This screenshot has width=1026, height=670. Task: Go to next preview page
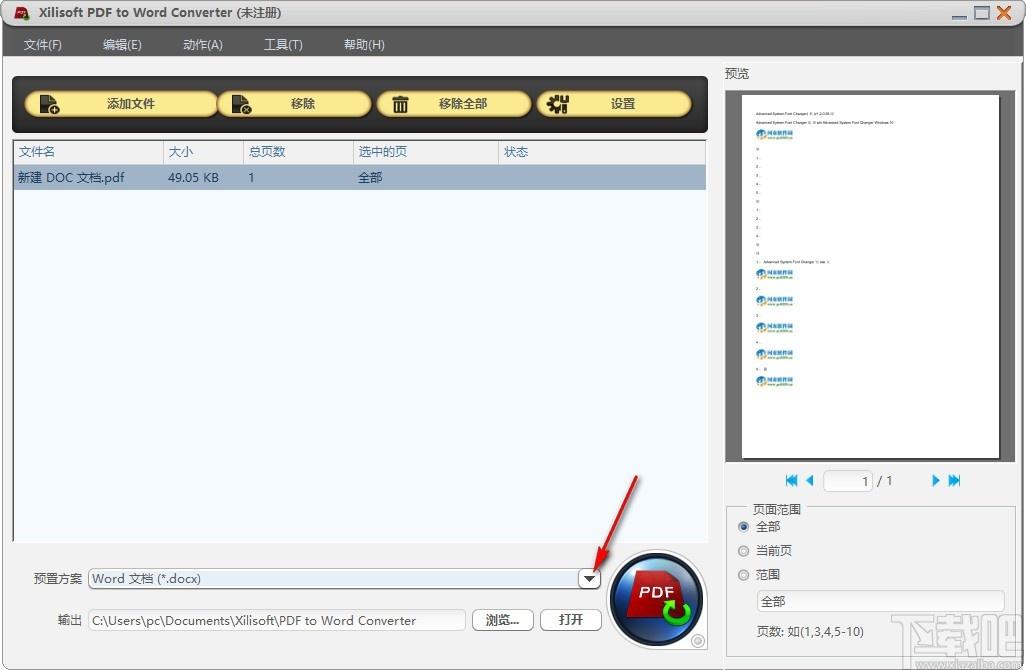pos(935,481)
